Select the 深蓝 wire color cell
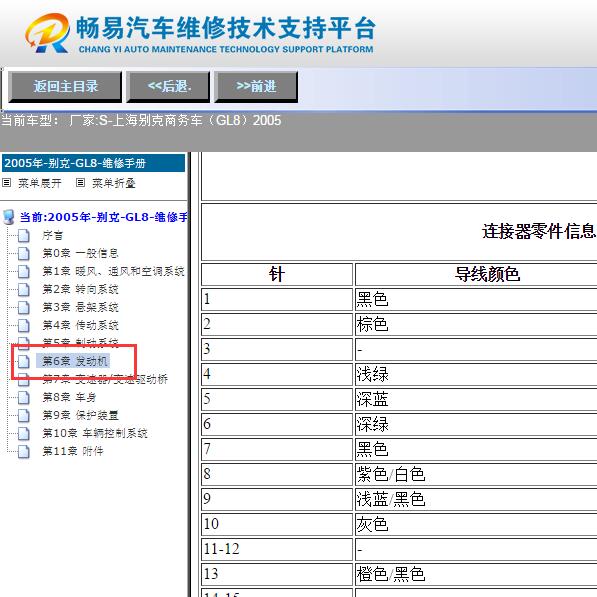 click(x=476, y=399)
